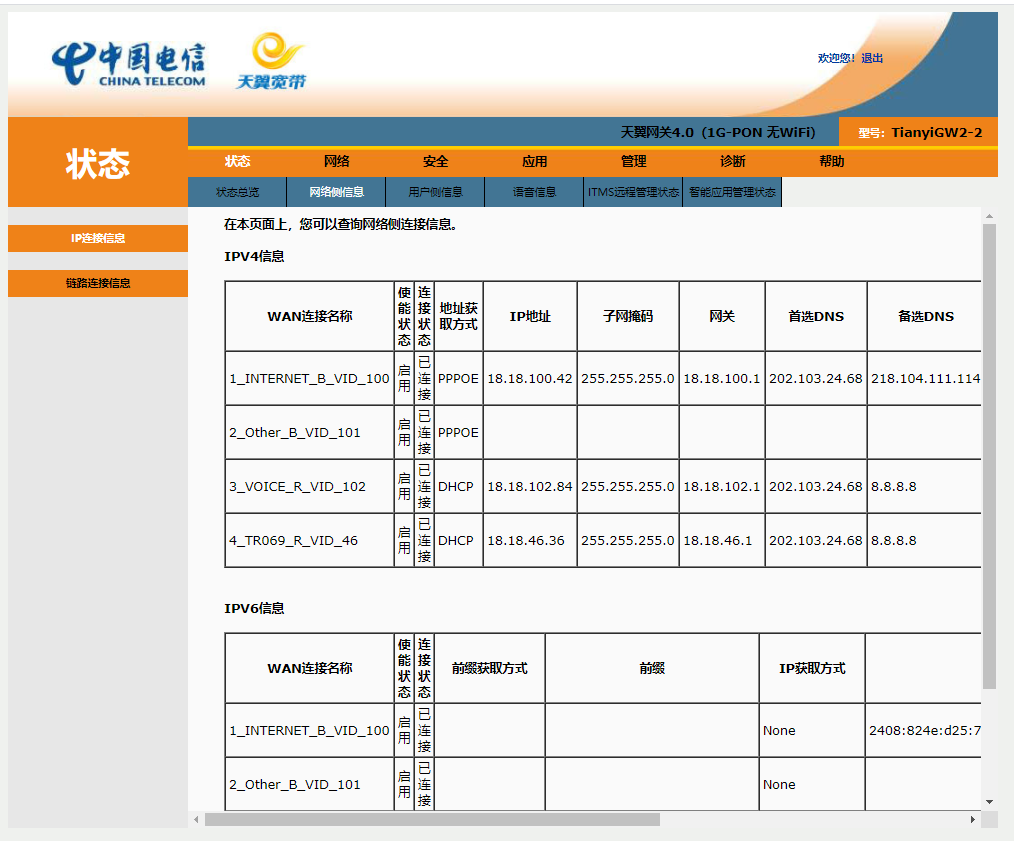Image resolution: width=1014 pixels, height=841 pixels.
Task: Open the 安全 main menu tab
Action: [x=435, y=162]
